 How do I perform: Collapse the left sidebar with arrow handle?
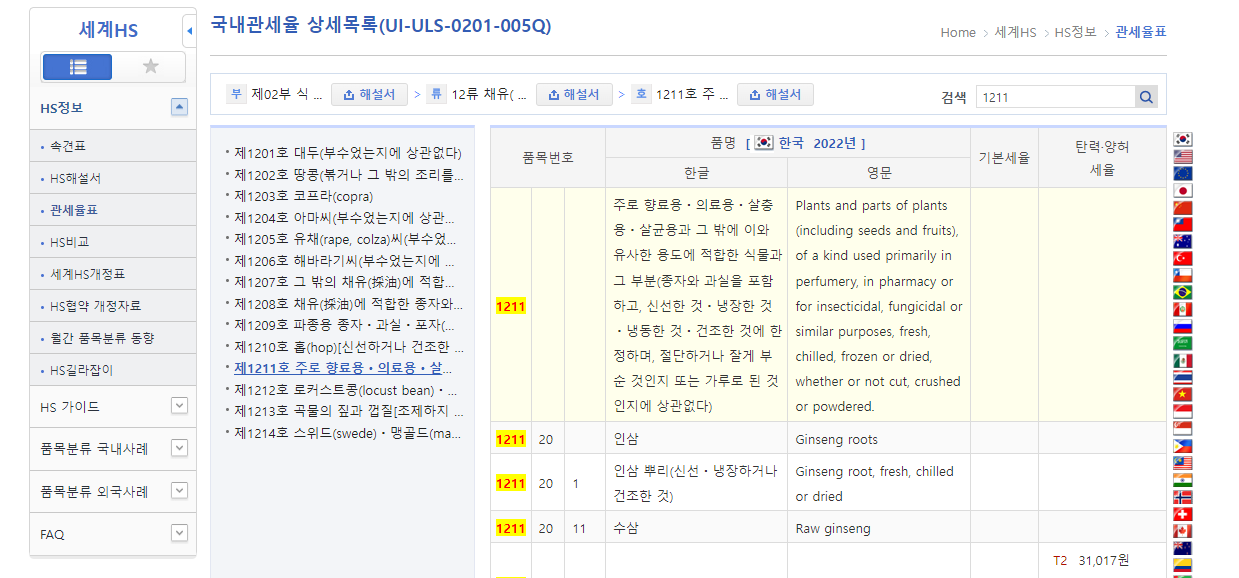[x=189, y=31]
